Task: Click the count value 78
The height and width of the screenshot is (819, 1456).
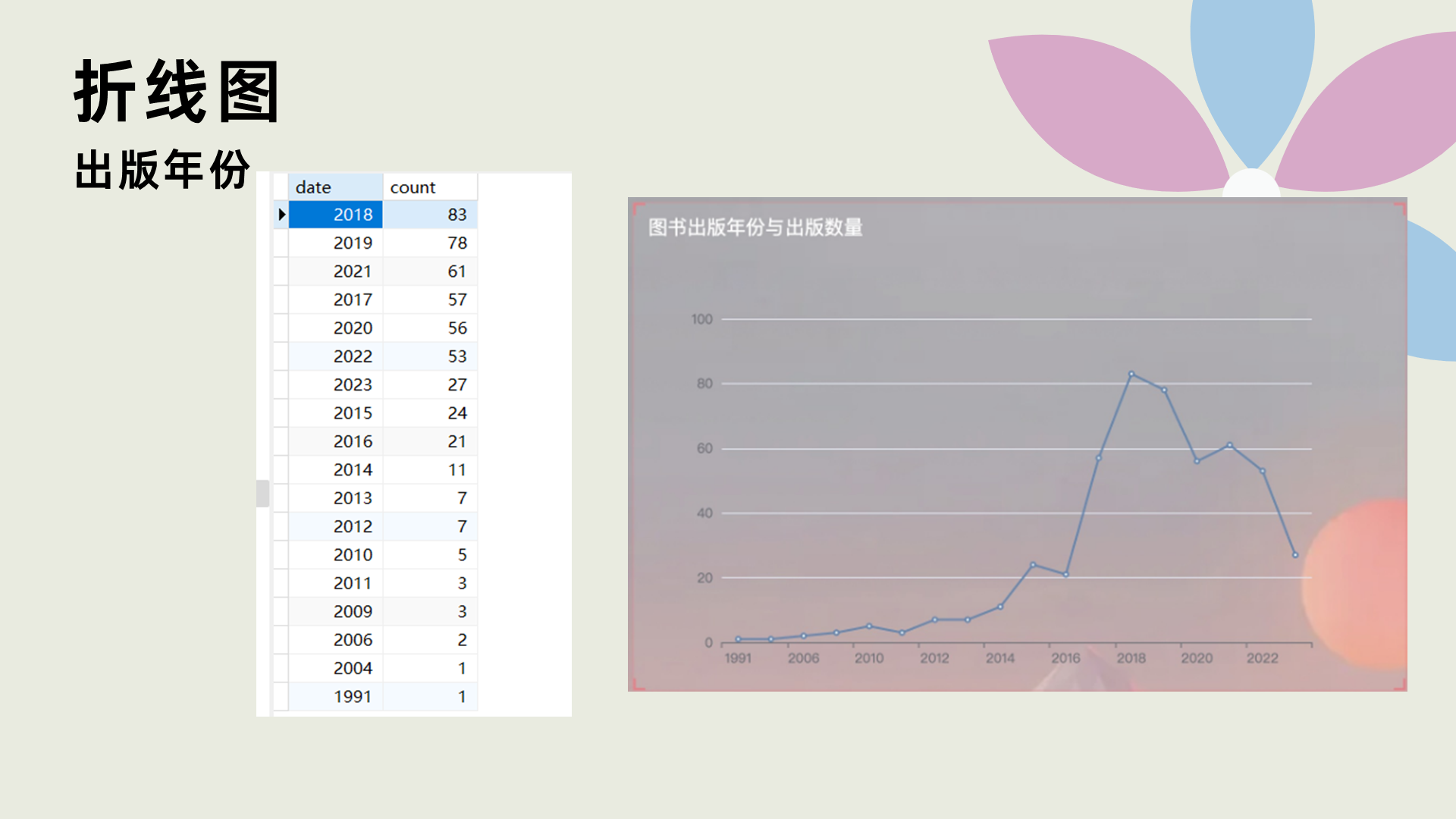Action: (x=430, y=243)
